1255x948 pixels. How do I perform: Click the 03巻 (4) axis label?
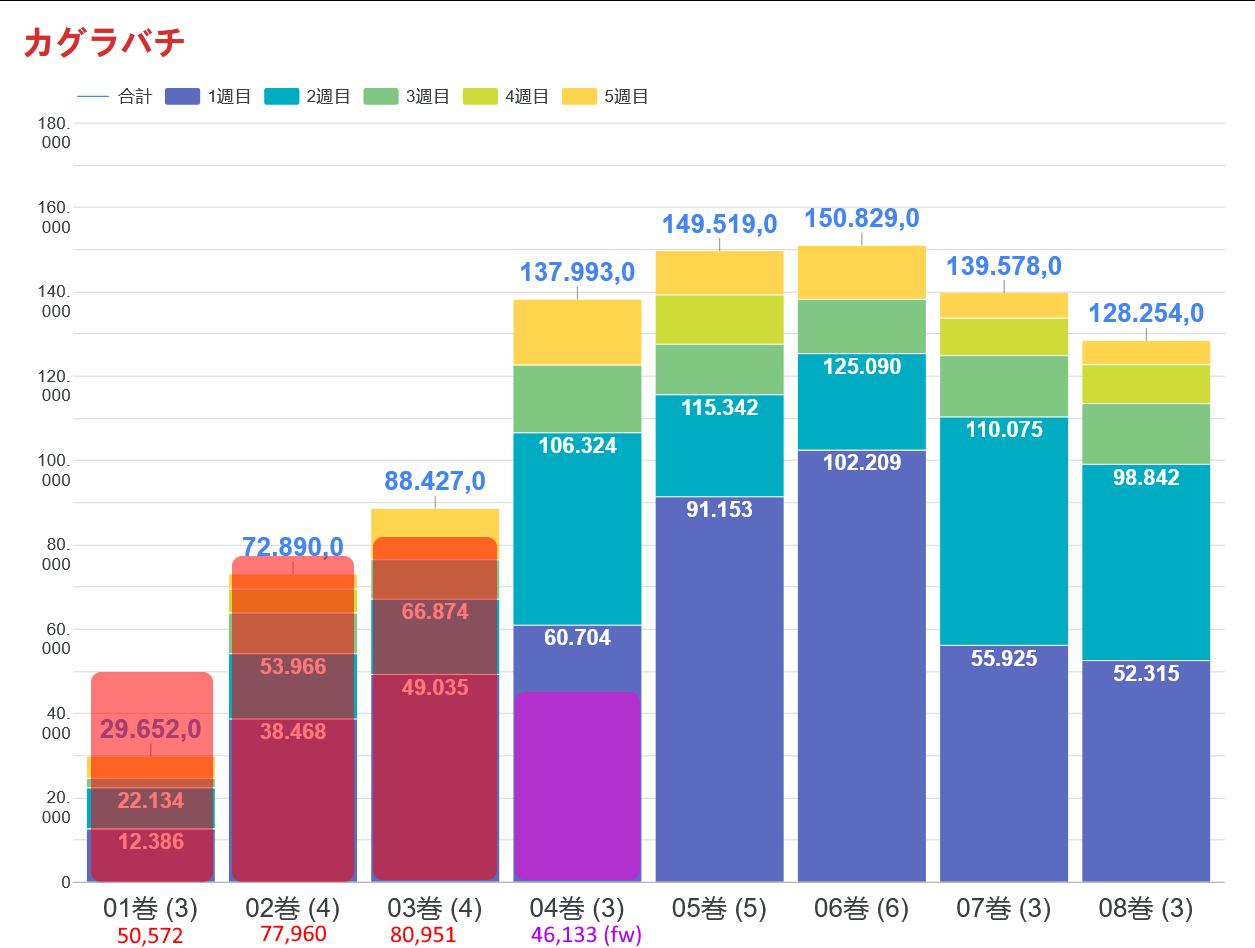pos(435,908)
